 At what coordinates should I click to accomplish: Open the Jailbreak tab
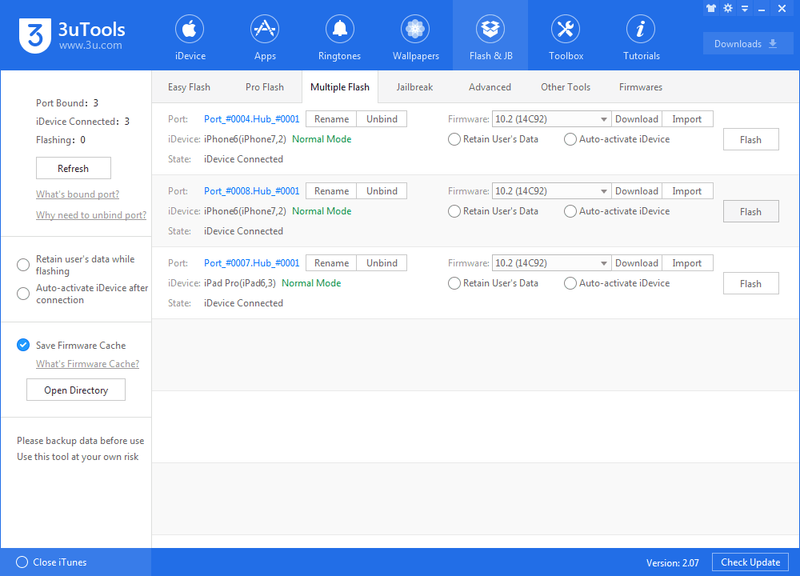[414, 87]
